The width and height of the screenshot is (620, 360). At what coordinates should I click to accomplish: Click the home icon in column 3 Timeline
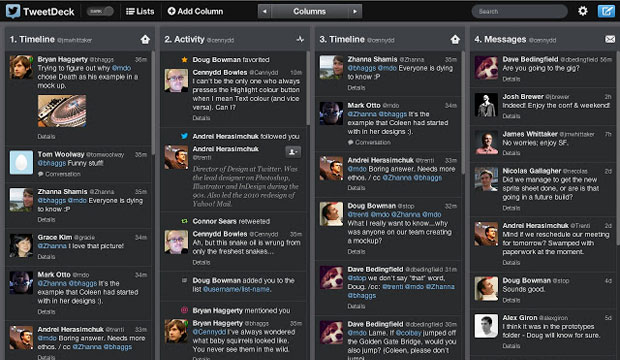(x=455, y=39)
